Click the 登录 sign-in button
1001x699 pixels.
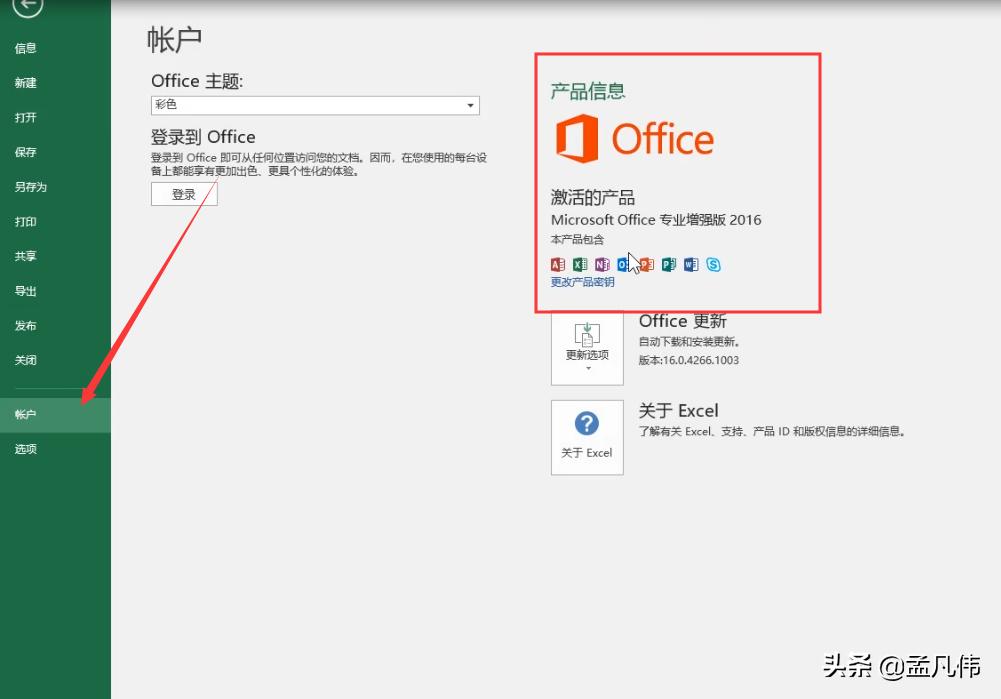click(x=183, y=194)
